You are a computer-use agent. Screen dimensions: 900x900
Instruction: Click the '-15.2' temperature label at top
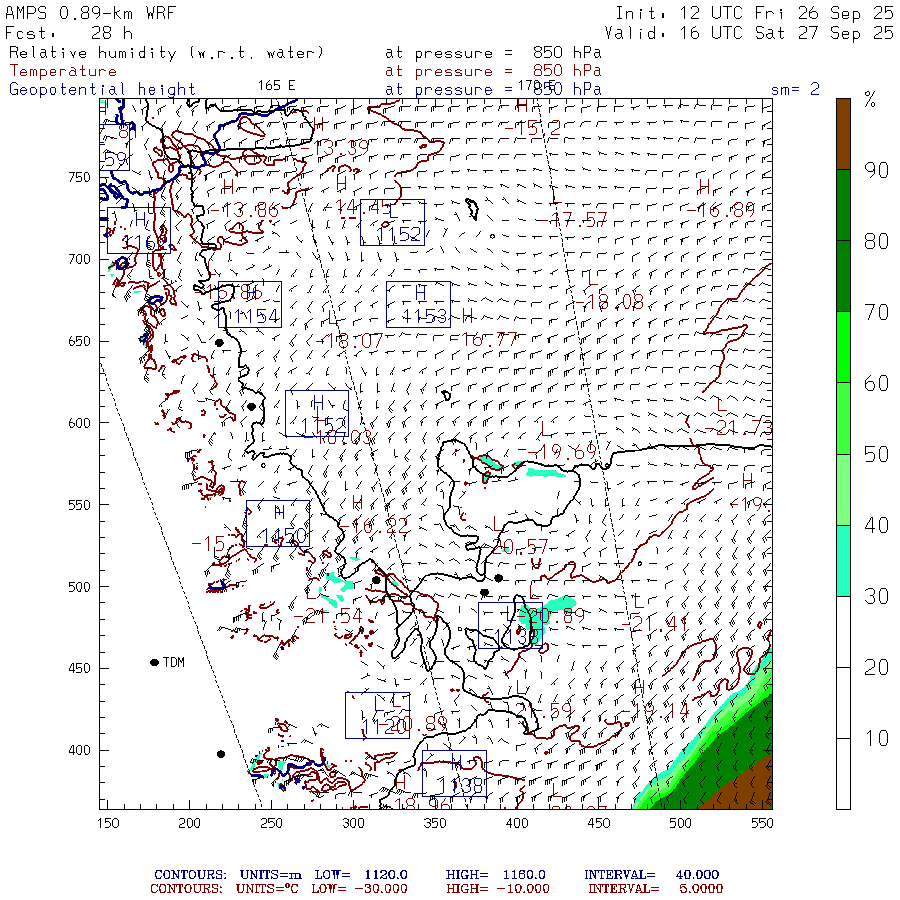(532, 129)
